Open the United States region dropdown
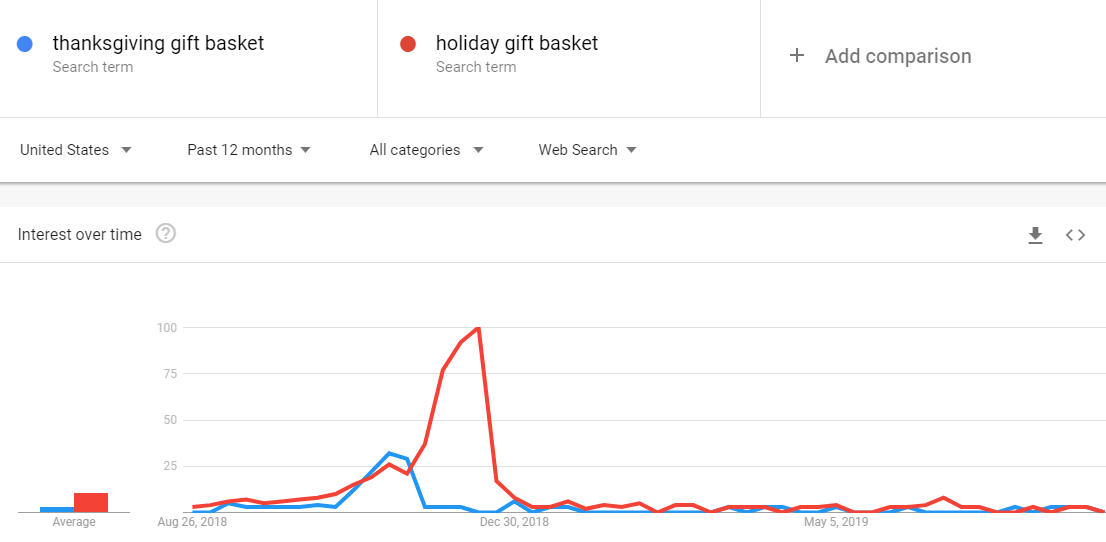This screenshot has height=542, width=1106. point(76,150)
